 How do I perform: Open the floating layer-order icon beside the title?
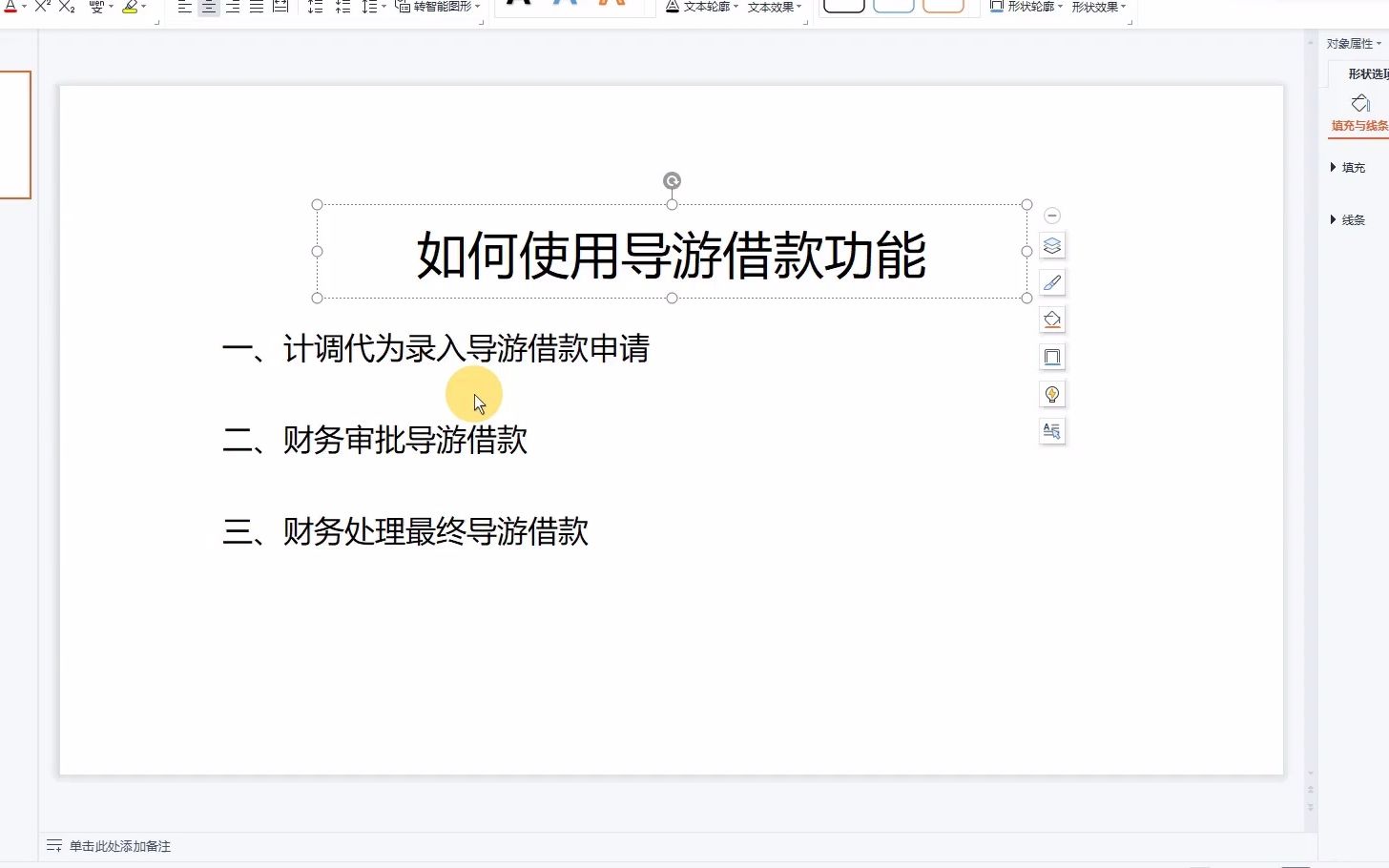[1052, 245]
